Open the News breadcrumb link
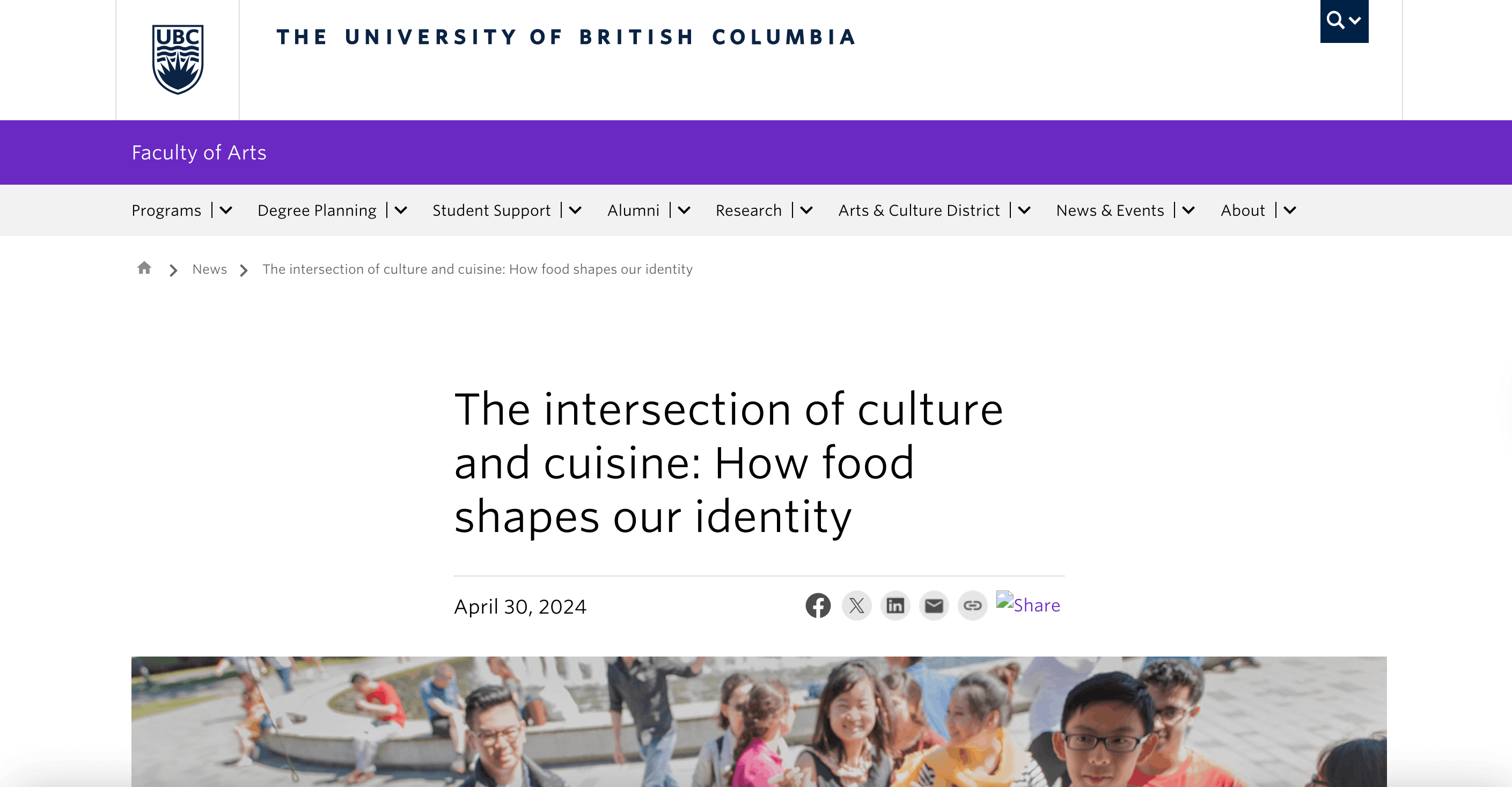 click(209, 269)
